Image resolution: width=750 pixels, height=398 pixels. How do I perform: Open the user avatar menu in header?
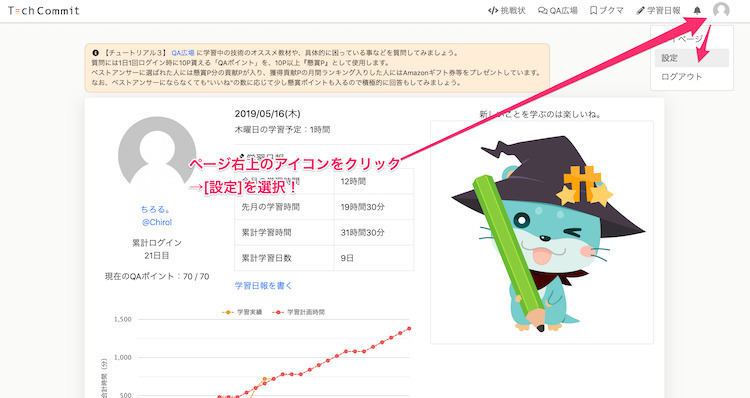point(721,10)
